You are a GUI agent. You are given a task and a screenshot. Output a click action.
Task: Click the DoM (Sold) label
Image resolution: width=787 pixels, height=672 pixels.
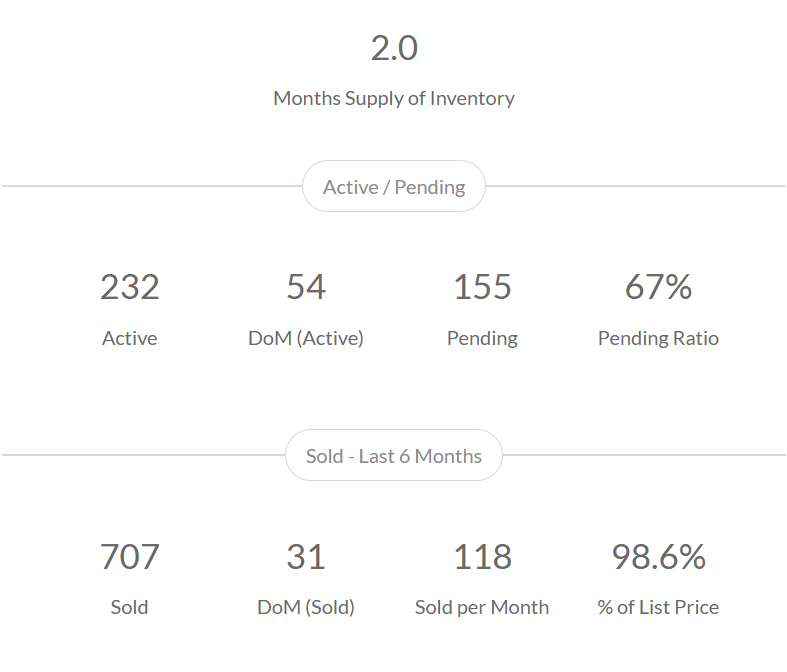click(306, 607)
